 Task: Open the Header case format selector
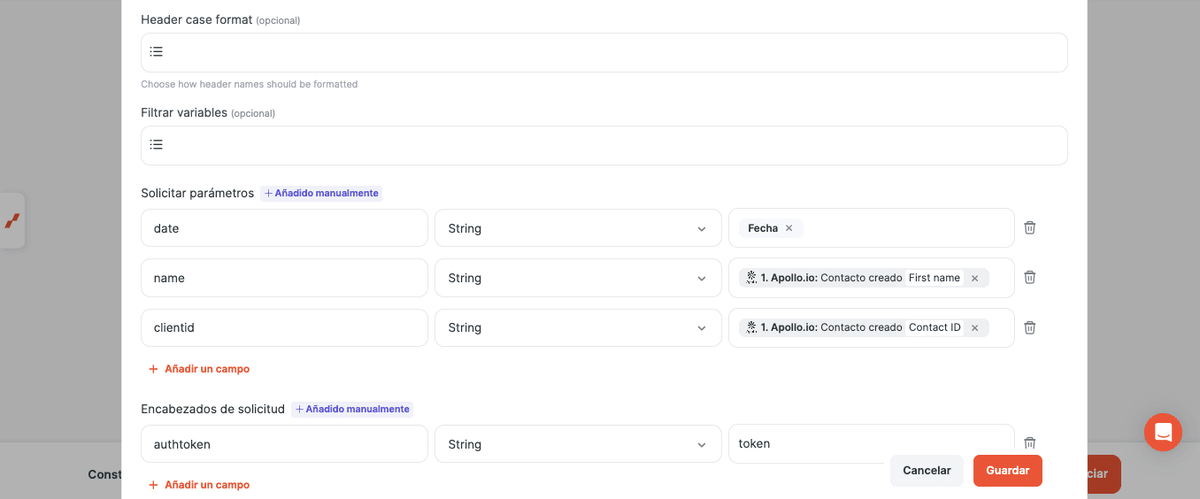coord(604,52)
